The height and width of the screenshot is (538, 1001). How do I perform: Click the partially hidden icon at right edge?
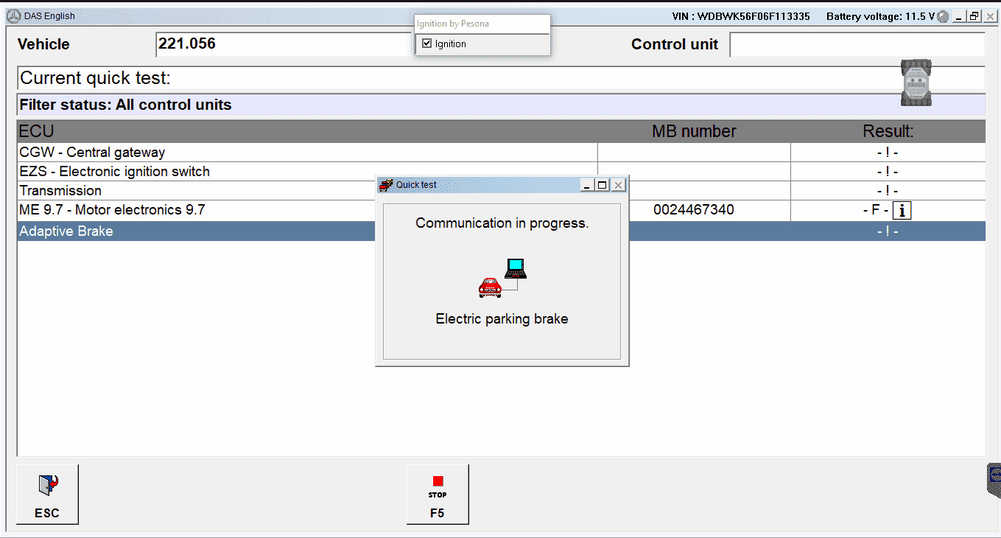pyautogui.click(x=994, y=480)
